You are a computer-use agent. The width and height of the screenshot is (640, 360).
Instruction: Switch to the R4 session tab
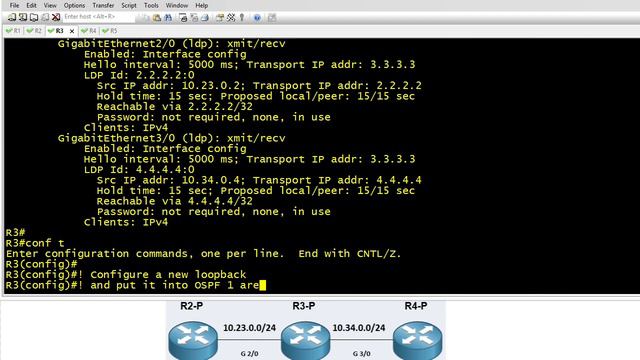[x=89, y=31]
